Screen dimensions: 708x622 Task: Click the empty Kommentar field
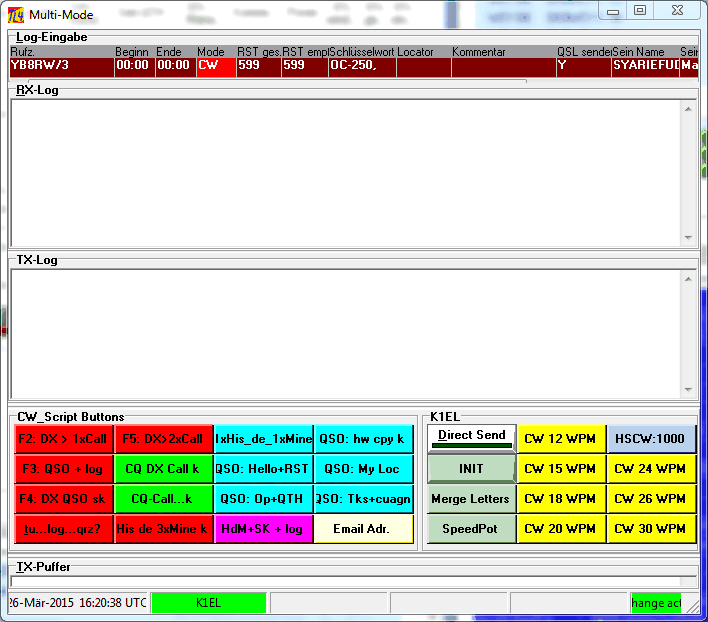(x=504, y=67)
